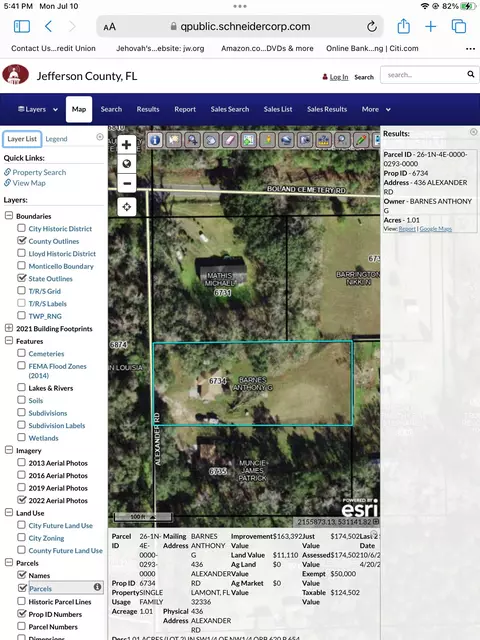480x640 pixels.
Task: Click the search magnifier icon in site header
Action: tap(471, 74)
